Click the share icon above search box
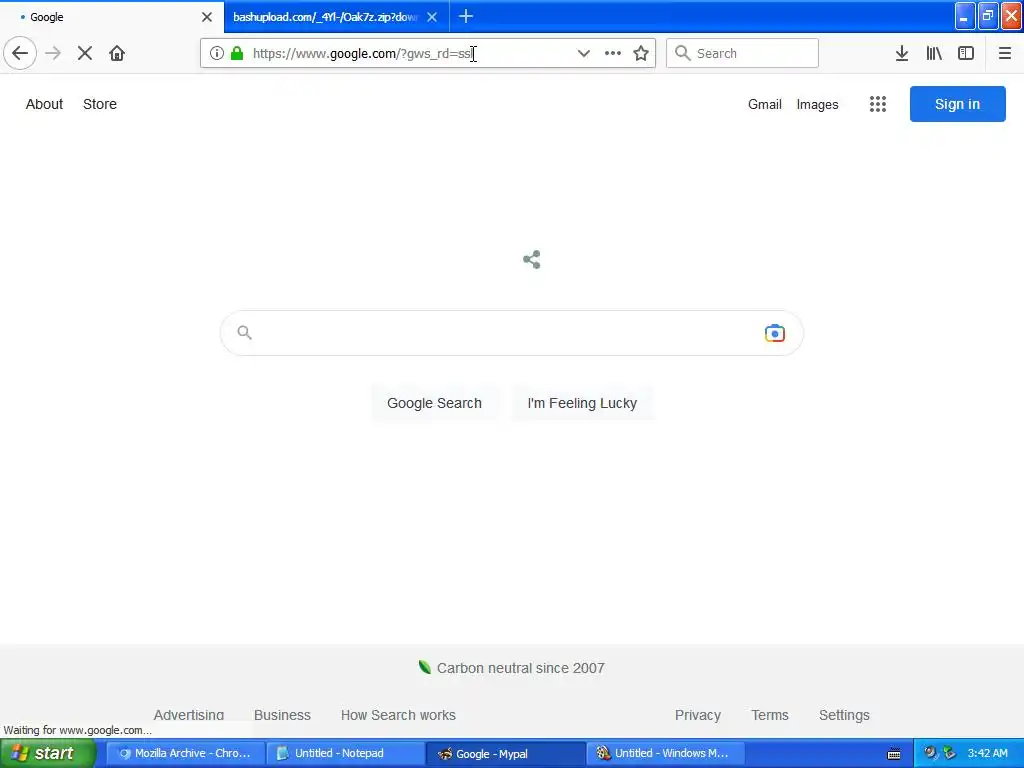1024x768 pixels. [x=532, y=259]
